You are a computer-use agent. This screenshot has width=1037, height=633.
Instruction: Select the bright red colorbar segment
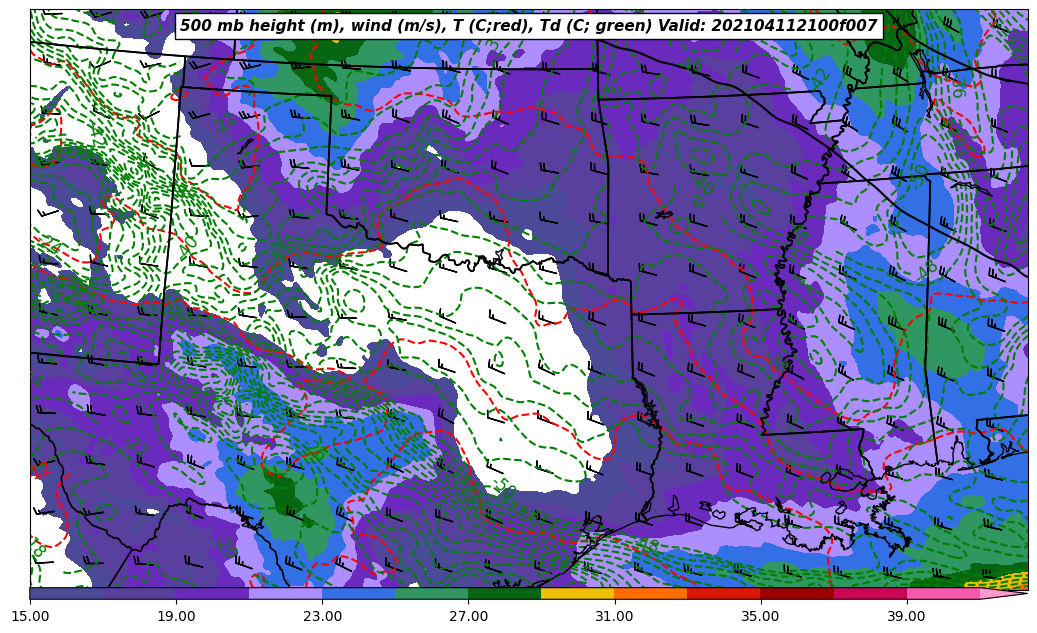coord(723,593)
